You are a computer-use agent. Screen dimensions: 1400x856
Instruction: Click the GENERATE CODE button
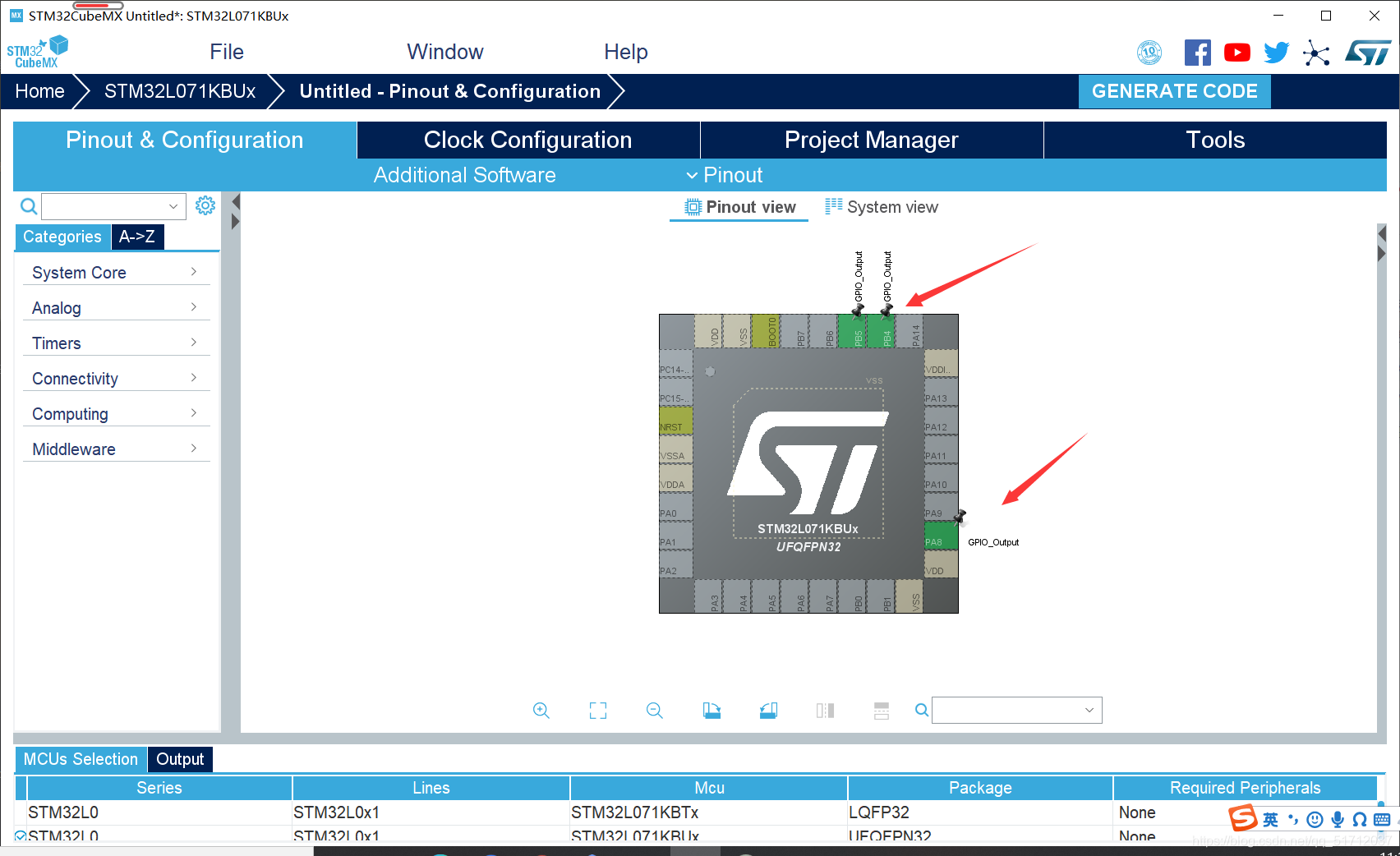pyautogui.click(x=1174, y=91)
